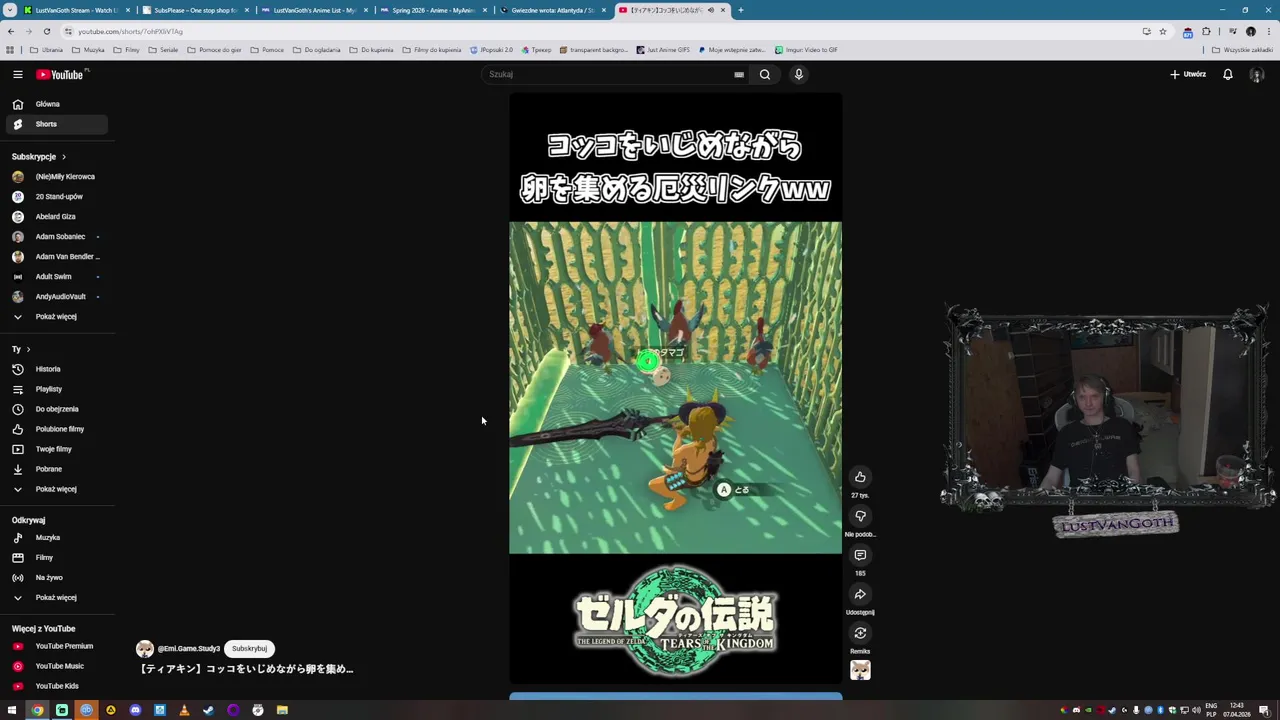Screen dimensions: 1280x720
Task: Open YouTube Kids
Action: [x=56, y=686]
